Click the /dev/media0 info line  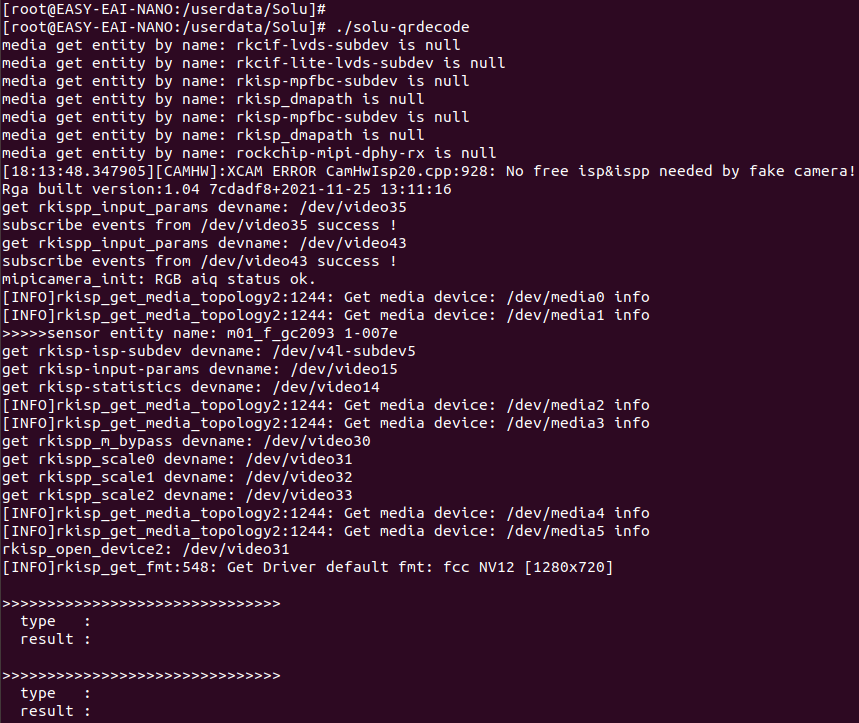click(326, 297)
